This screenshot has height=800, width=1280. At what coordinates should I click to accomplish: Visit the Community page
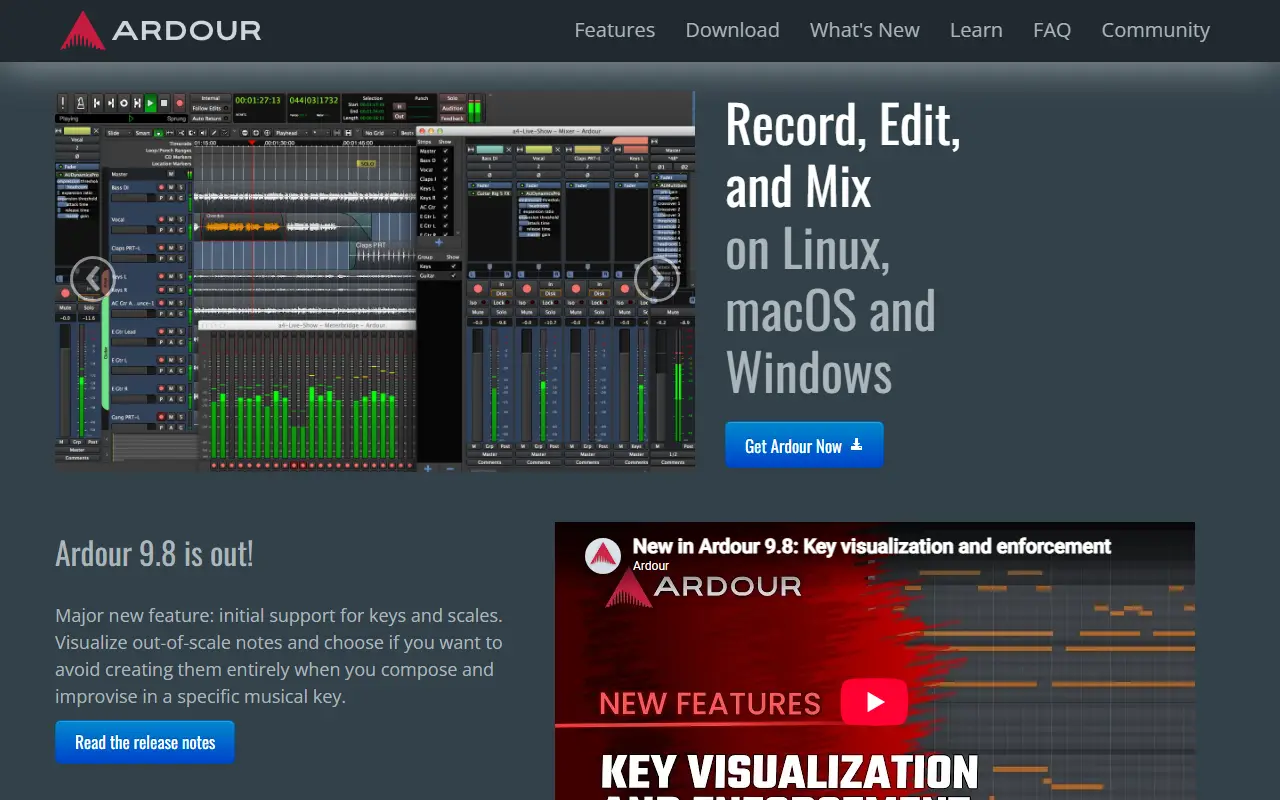pyautogui.click(x=1155, y=30)
